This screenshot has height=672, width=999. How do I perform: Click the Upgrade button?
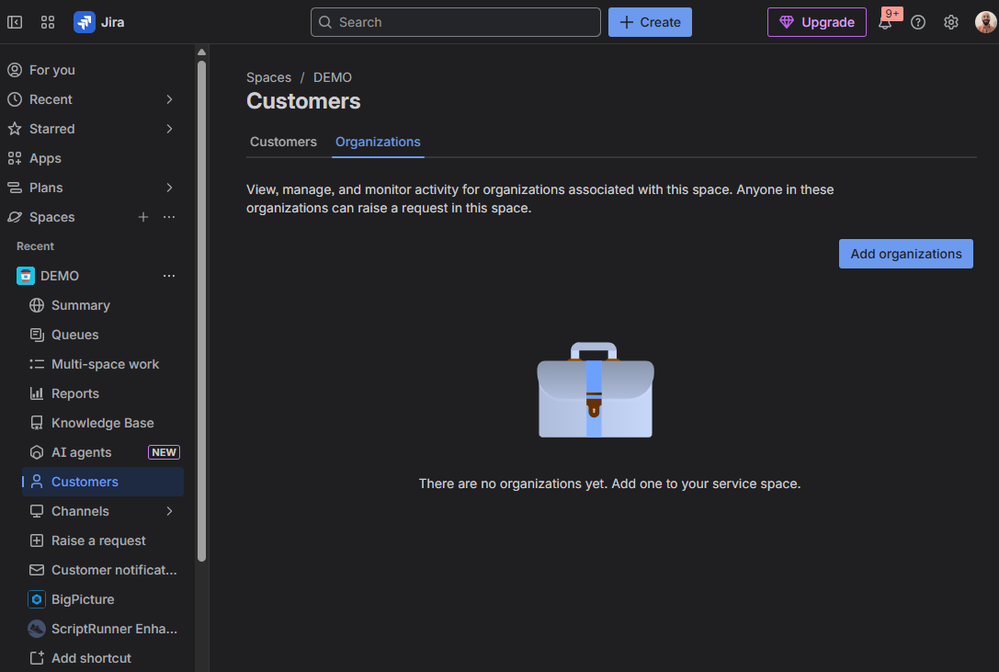point(817,22)
